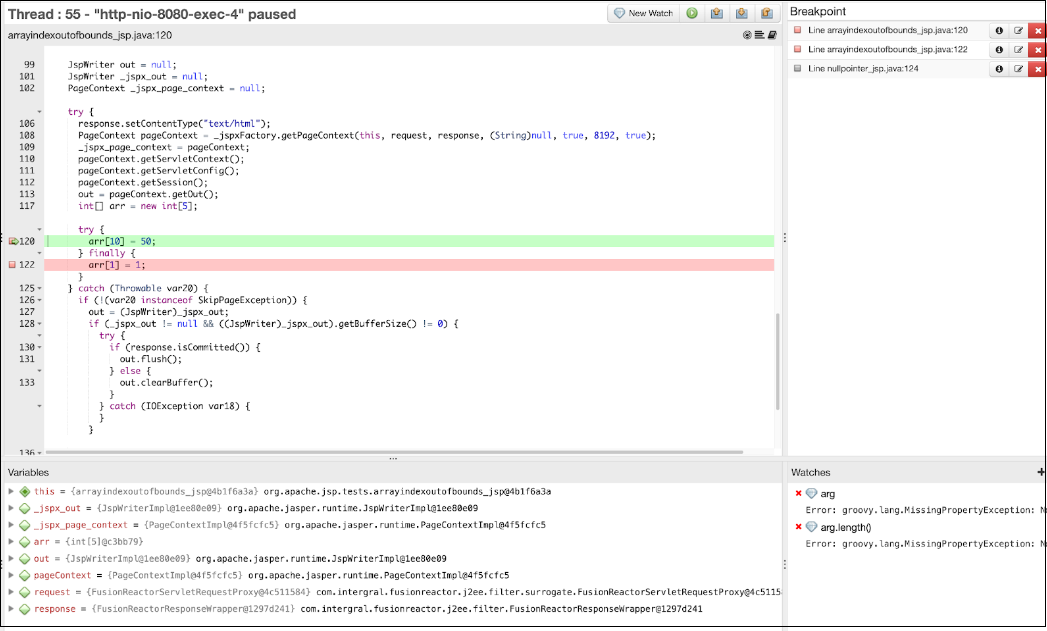The width and height of the screenshot is (1047, 631).
Task: Click the breakpoint marker on gutter line 122
Action: click(12, 265)
